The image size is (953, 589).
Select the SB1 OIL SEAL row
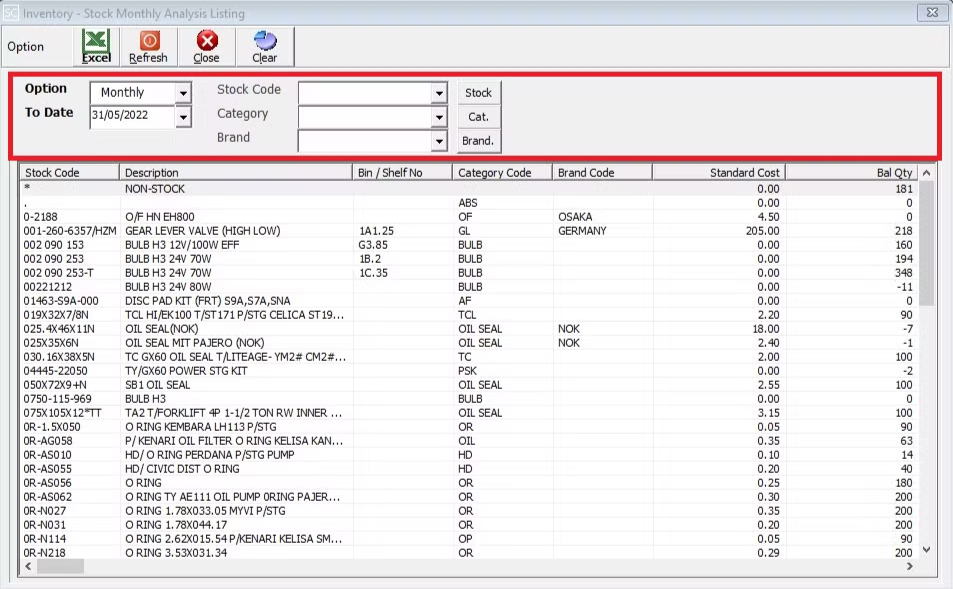click(x=469, y=385)
